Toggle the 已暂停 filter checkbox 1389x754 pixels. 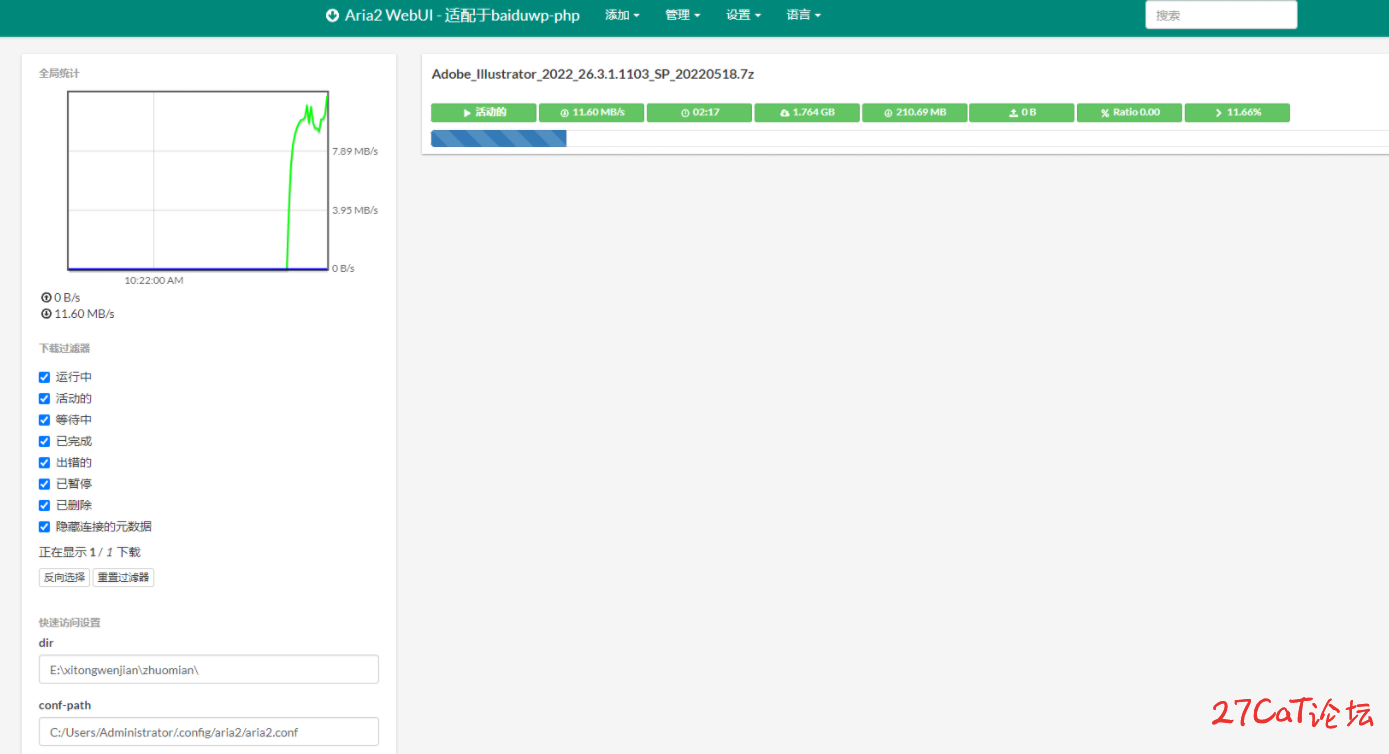pyautogui.click(x=44, y=484)
